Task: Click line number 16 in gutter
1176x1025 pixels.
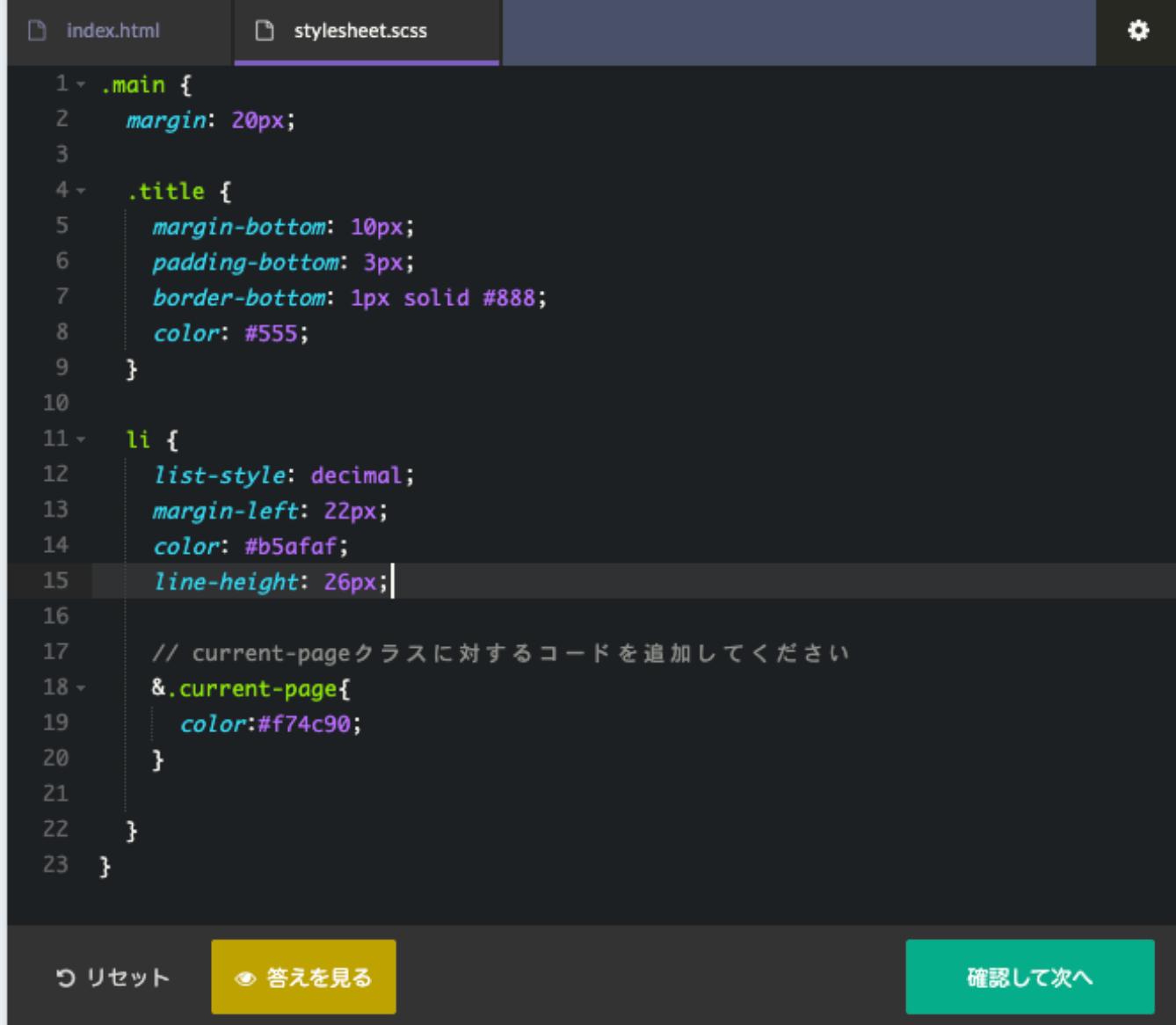Action: coord(55,616)
